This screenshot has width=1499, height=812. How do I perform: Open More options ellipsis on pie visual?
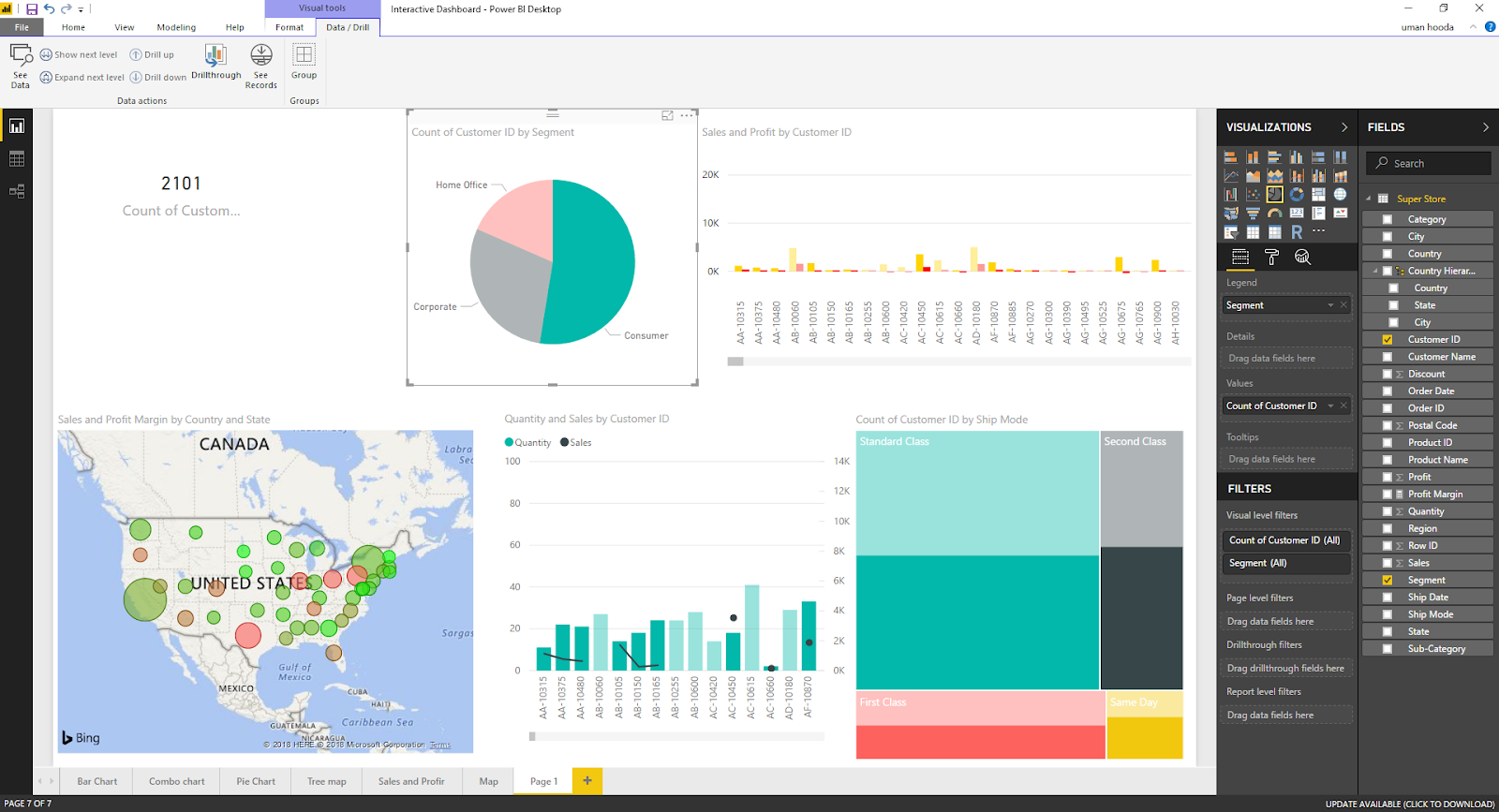687,115
